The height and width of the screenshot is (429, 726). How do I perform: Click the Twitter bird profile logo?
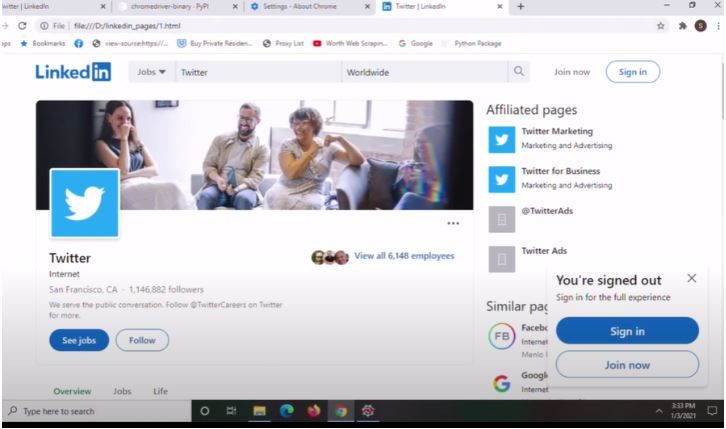click(x=85, y=203)
